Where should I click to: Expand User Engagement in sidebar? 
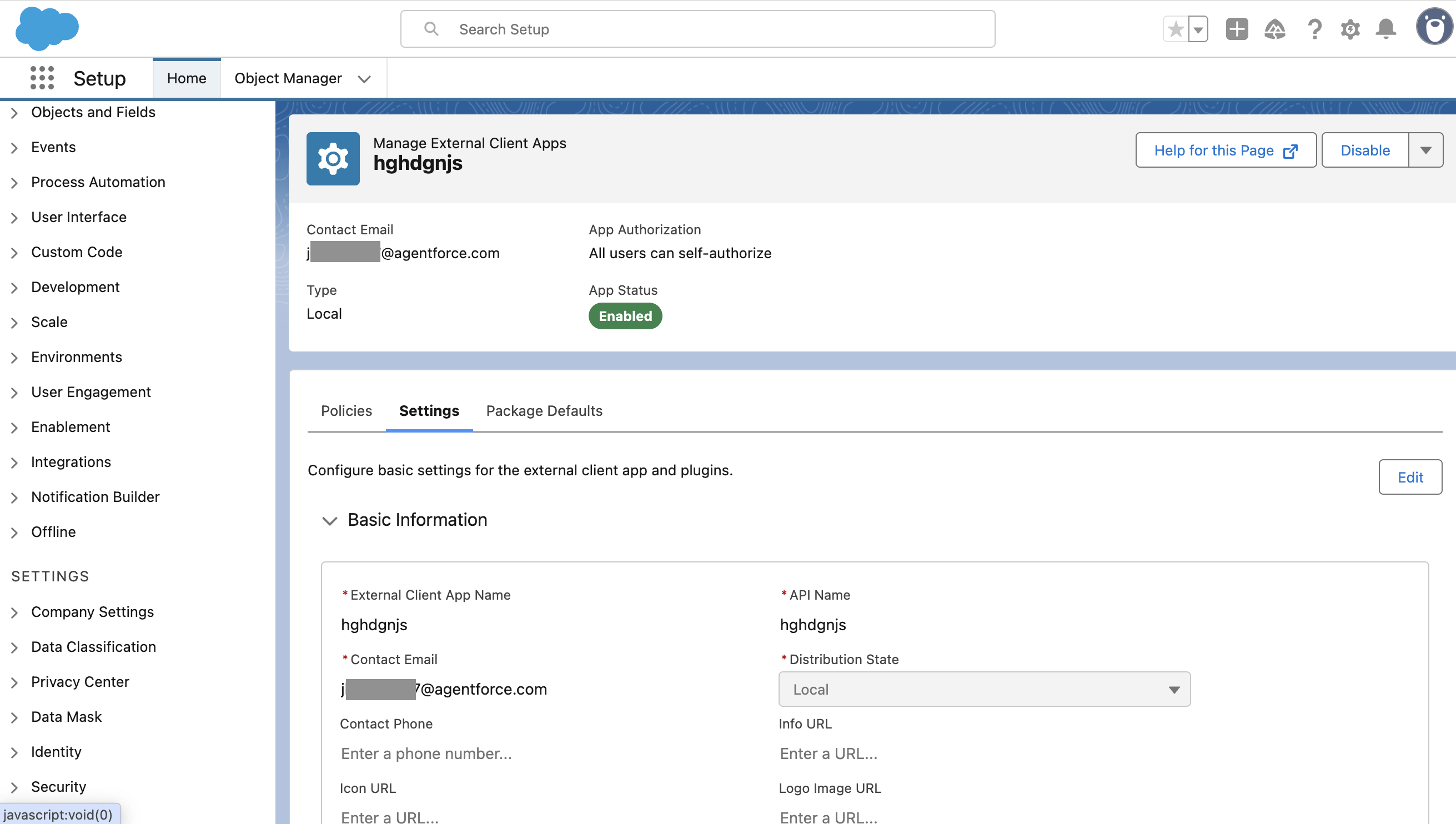[x=14, y=393]
